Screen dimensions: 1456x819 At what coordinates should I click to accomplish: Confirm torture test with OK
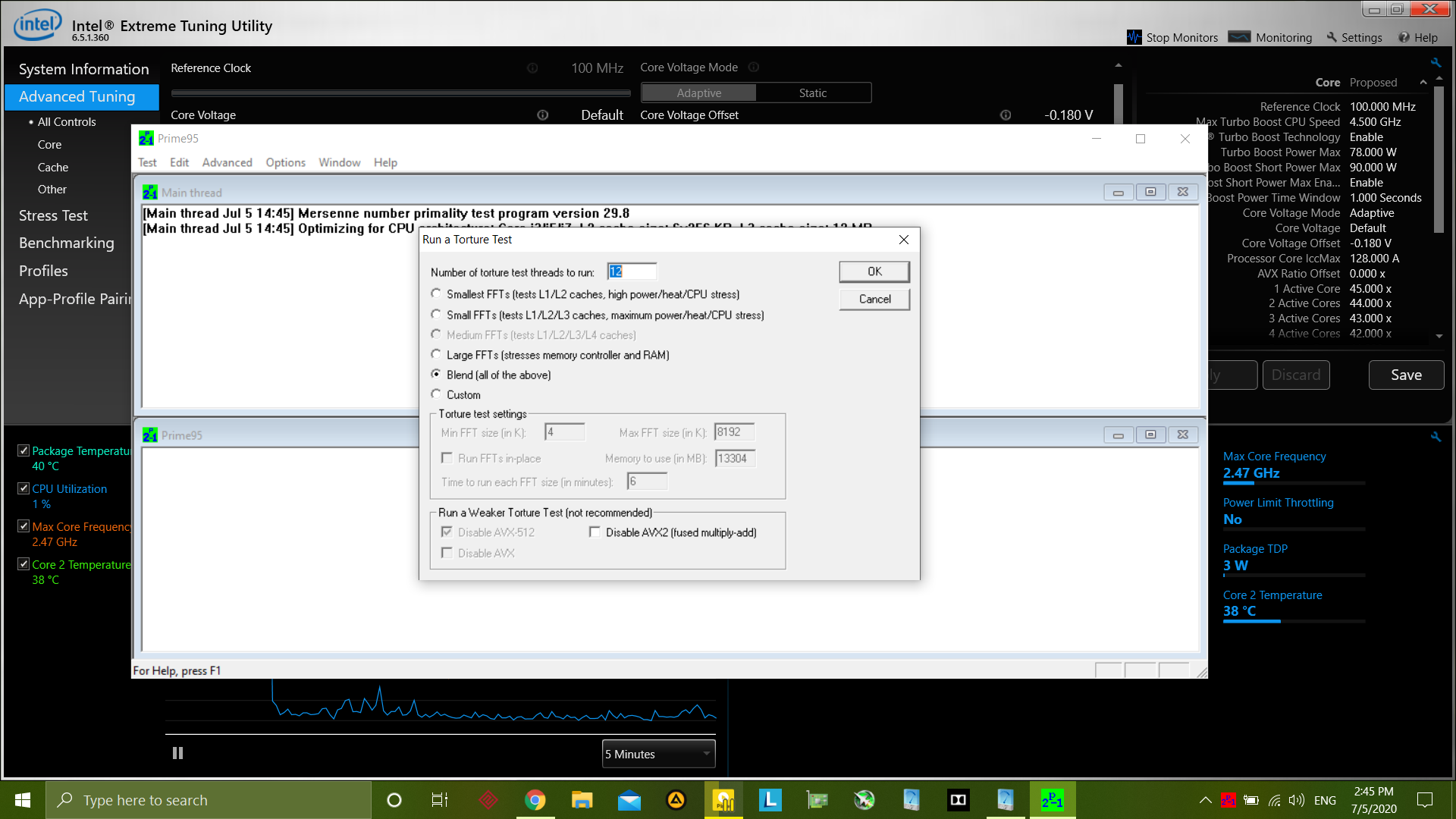click(x=874, y=271)
